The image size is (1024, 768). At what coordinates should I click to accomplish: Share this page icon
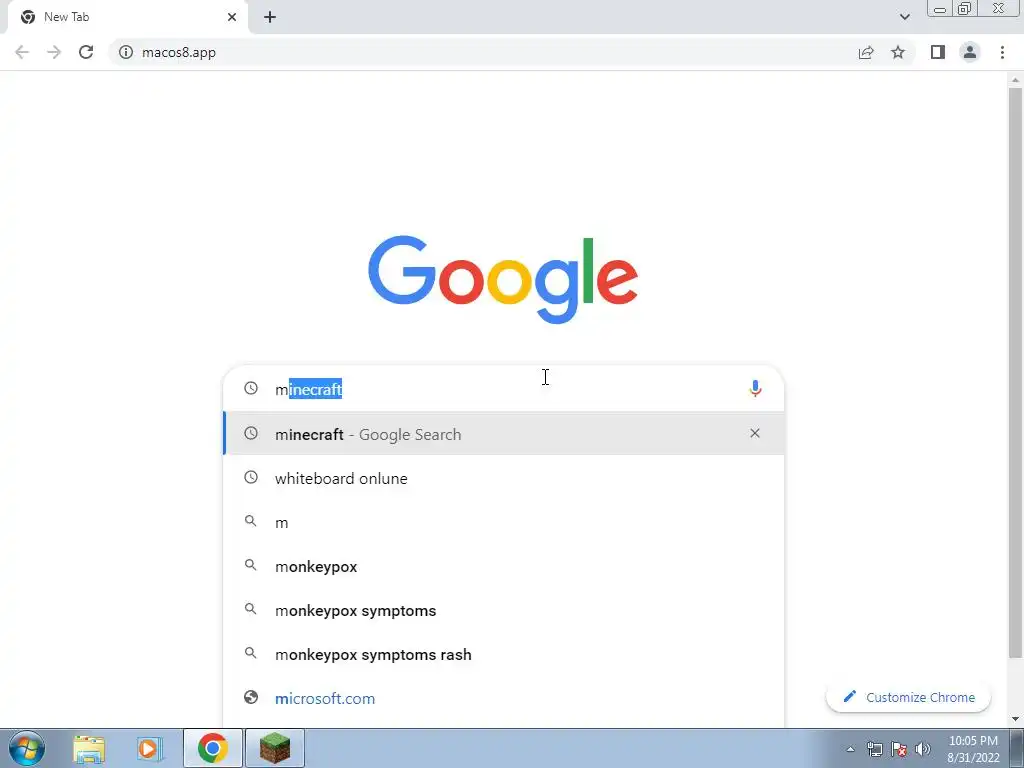866,52
